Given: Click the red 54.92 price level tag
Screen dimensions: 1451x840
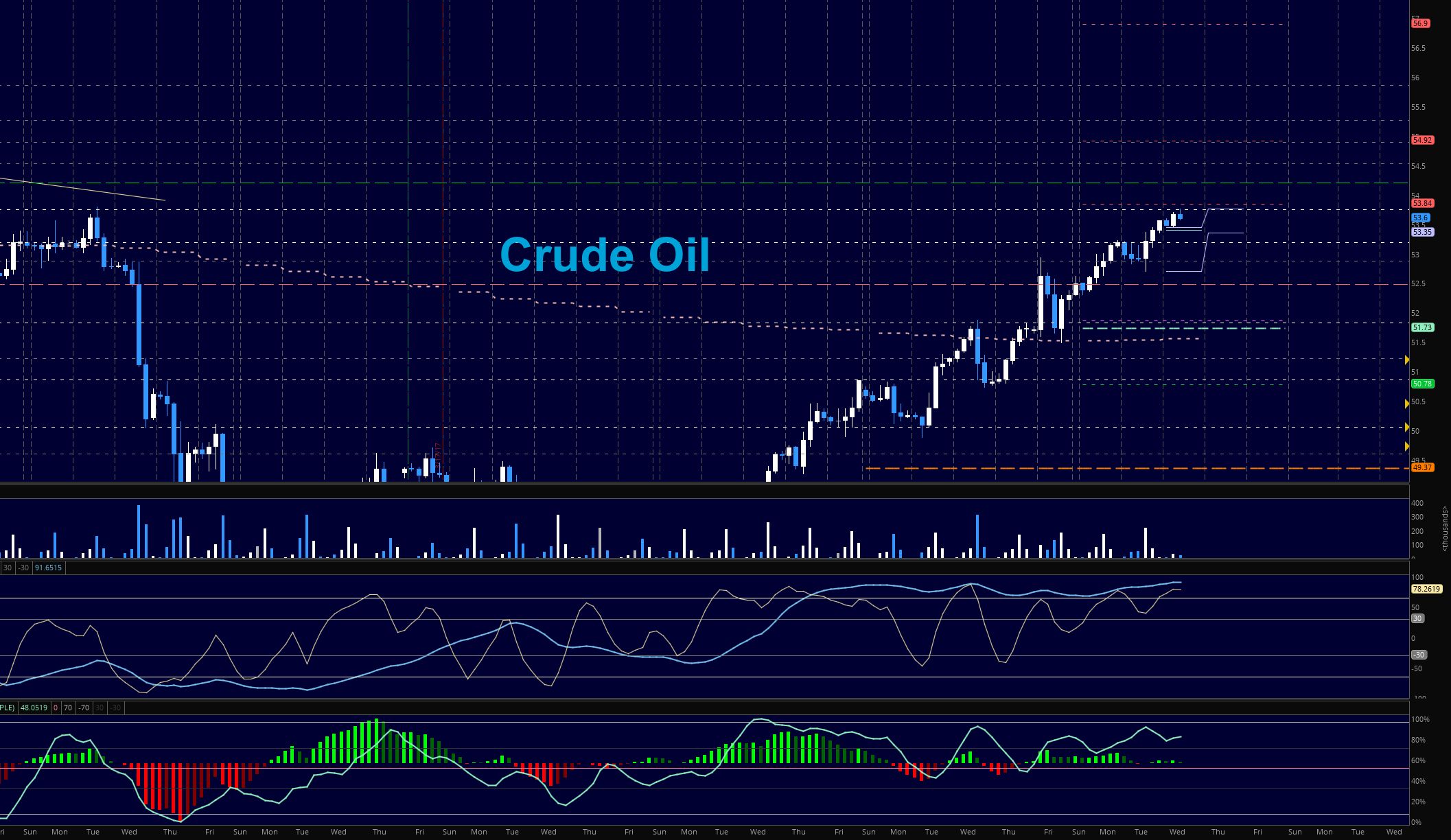Looking at the screenshot, I should point(1422,140).
